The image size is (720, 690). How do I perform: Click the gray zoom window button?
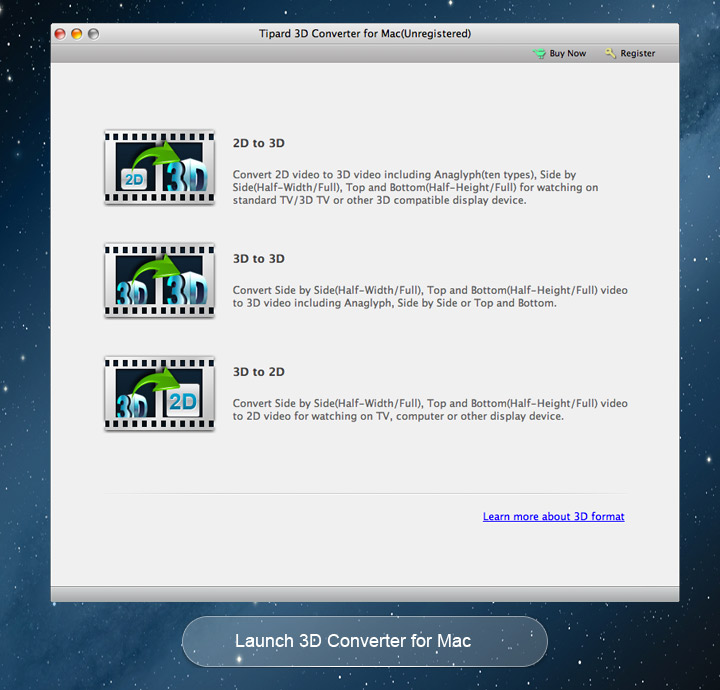click(93, 34)
